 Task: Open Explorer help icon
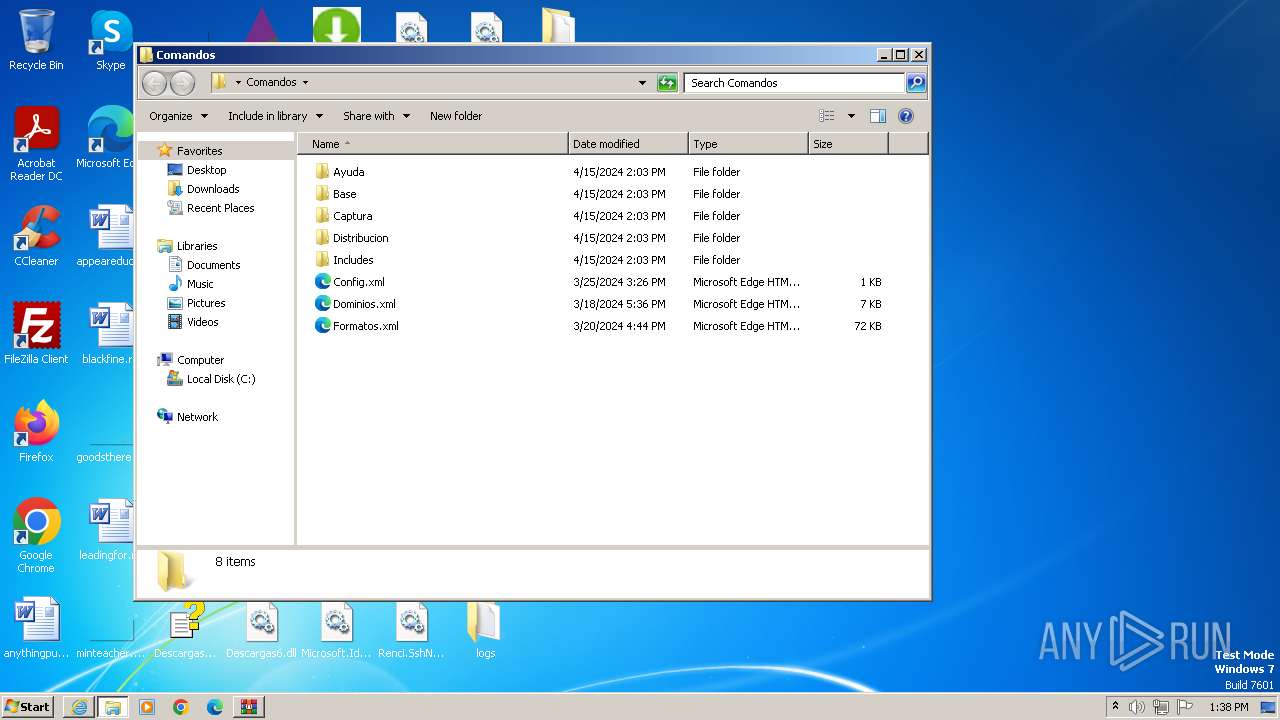pyautogui.click(x=906, y=116)
